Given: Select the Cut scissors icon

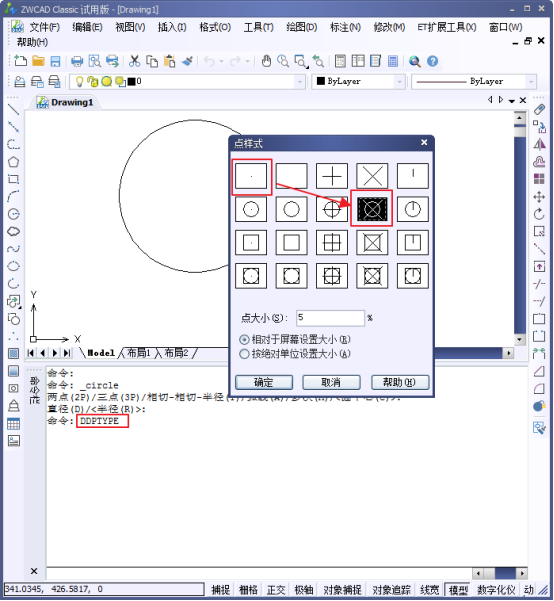Looking at the screenshot, I should tap(134, 61).
